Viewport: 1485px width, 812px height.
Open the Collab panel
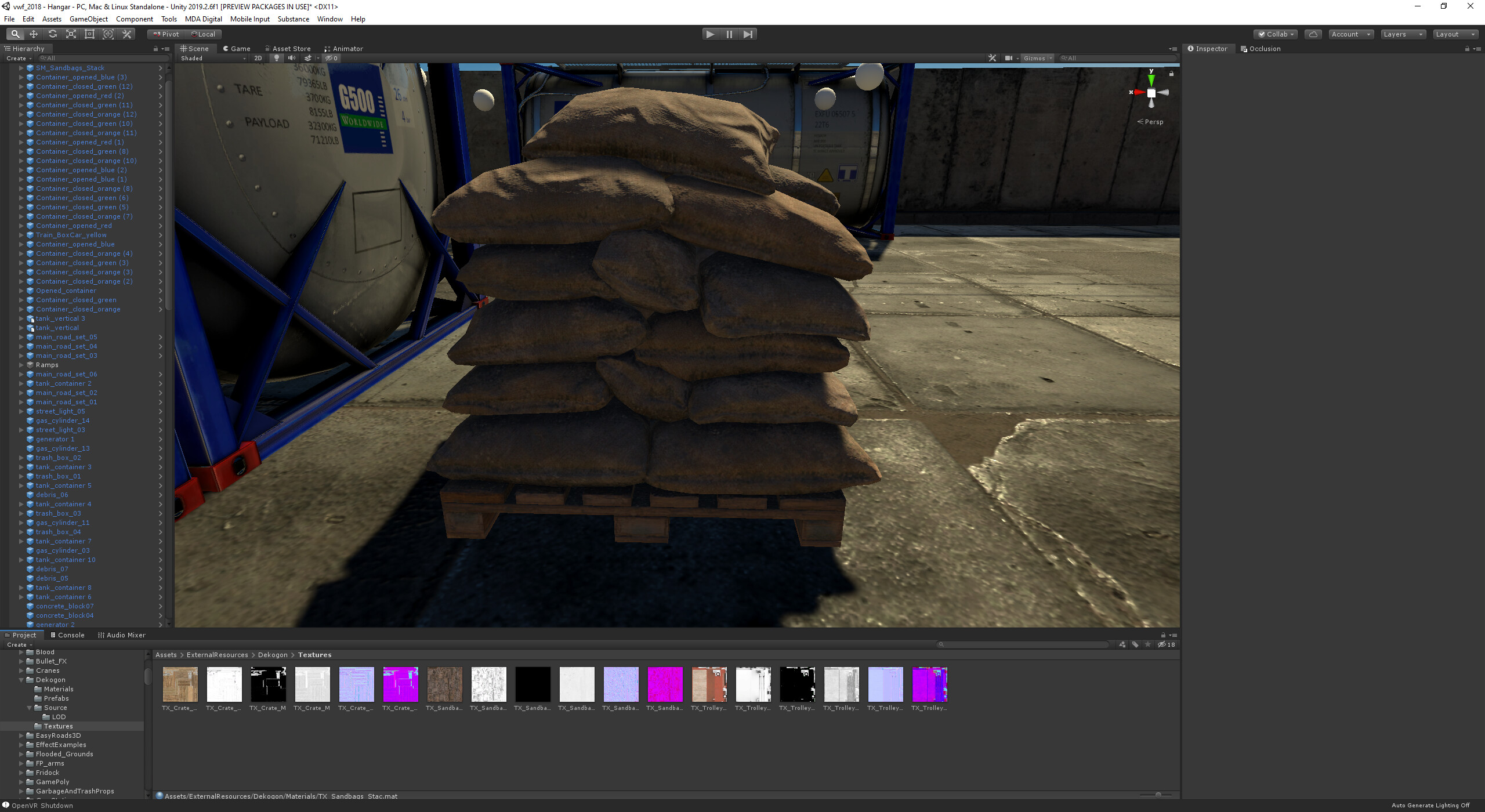pyautogui.click(x=1275, y=34)
